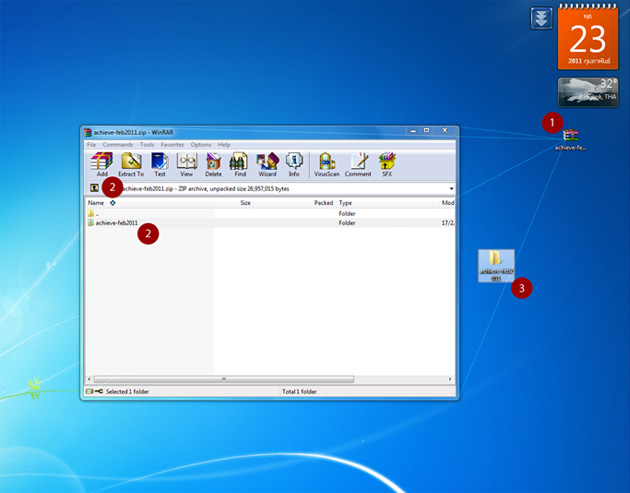Click the horizontal scrollbar thumb
Screen dimensions: 630x493
pyautogui.click(x=224, y=379)
